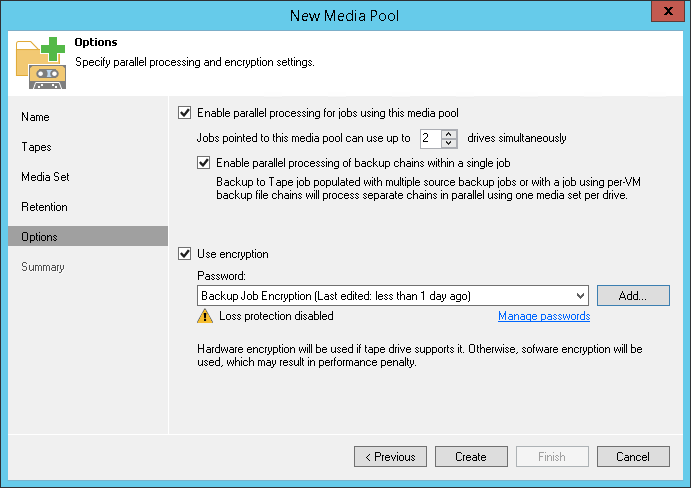This screenshot has height=488, width=691.
Task: Switch to the Tapes step
Action: [x=36, y=147]
